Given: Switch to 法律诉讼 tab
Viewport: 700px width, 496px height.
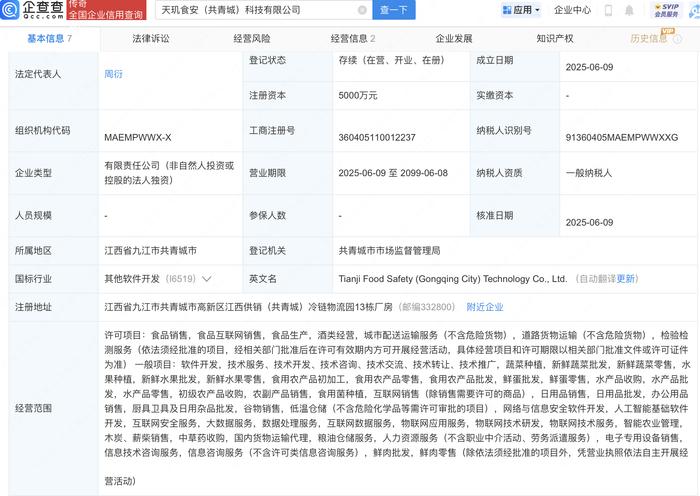Looking at the screenshot, I should tap(151, 39).
